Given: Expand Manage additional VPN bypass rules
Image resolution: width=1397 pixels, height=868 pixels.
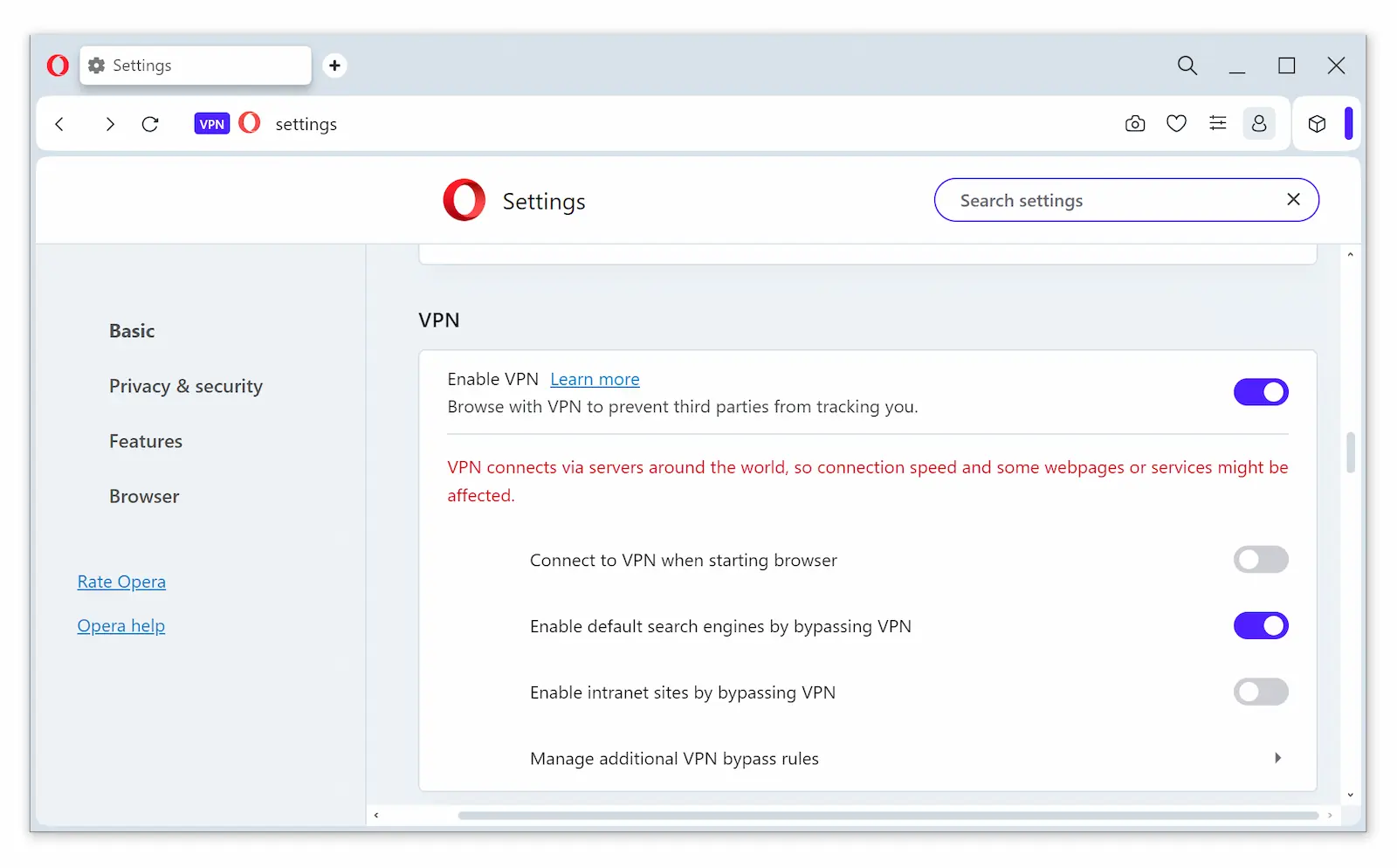Looking at the screenshot, I should 1277,758.
